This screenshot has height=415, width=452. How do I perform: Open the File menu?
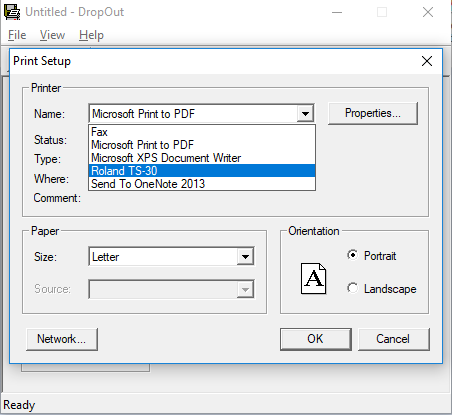click(17, 35)
